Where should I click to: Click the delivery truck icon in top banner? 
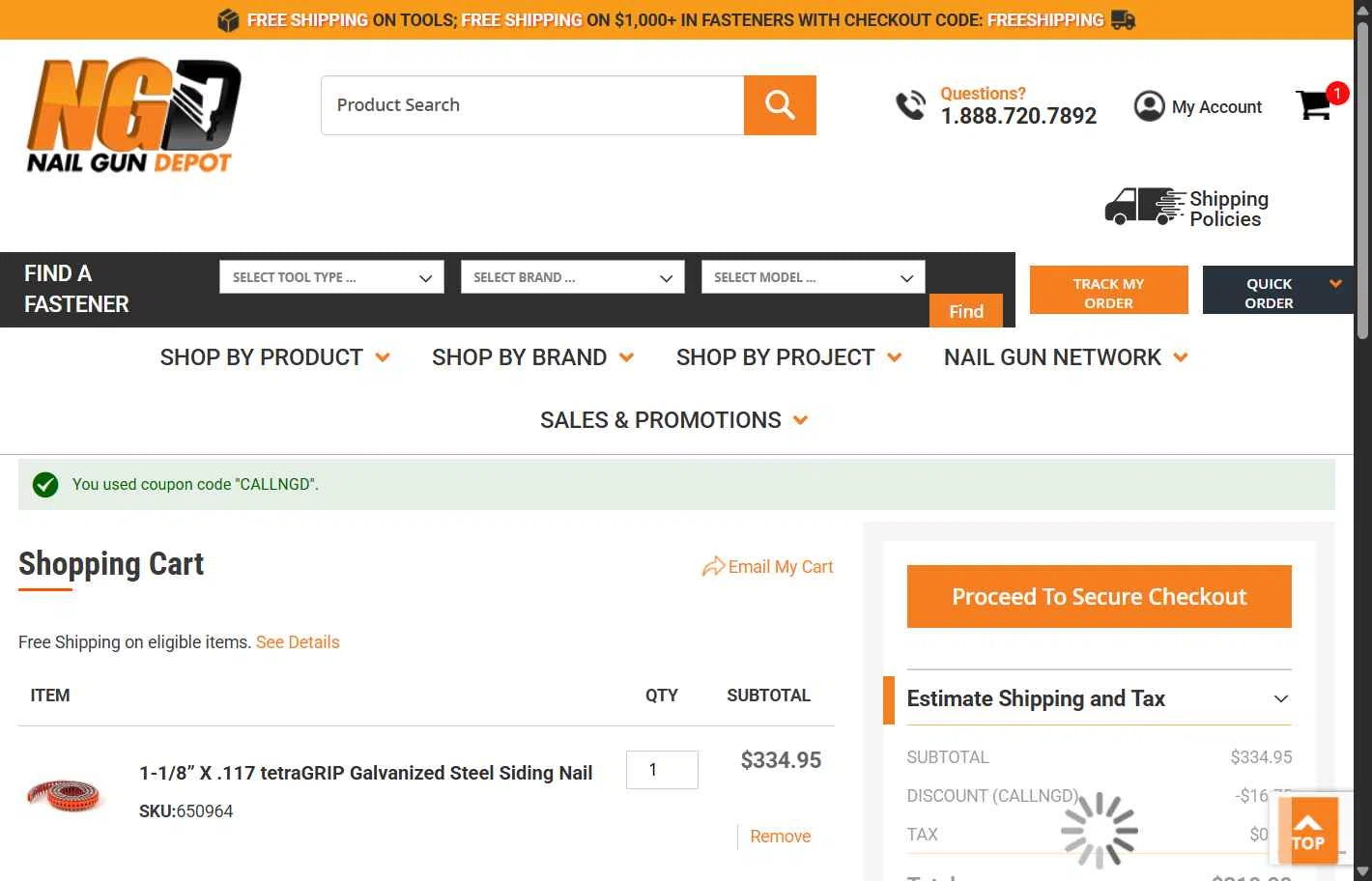1123,20
